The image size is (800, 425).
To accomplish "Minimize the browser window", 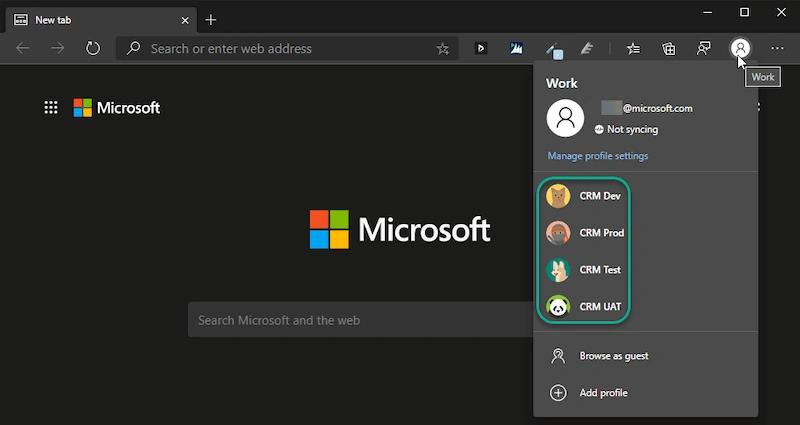I will click(x=707, y=12).
